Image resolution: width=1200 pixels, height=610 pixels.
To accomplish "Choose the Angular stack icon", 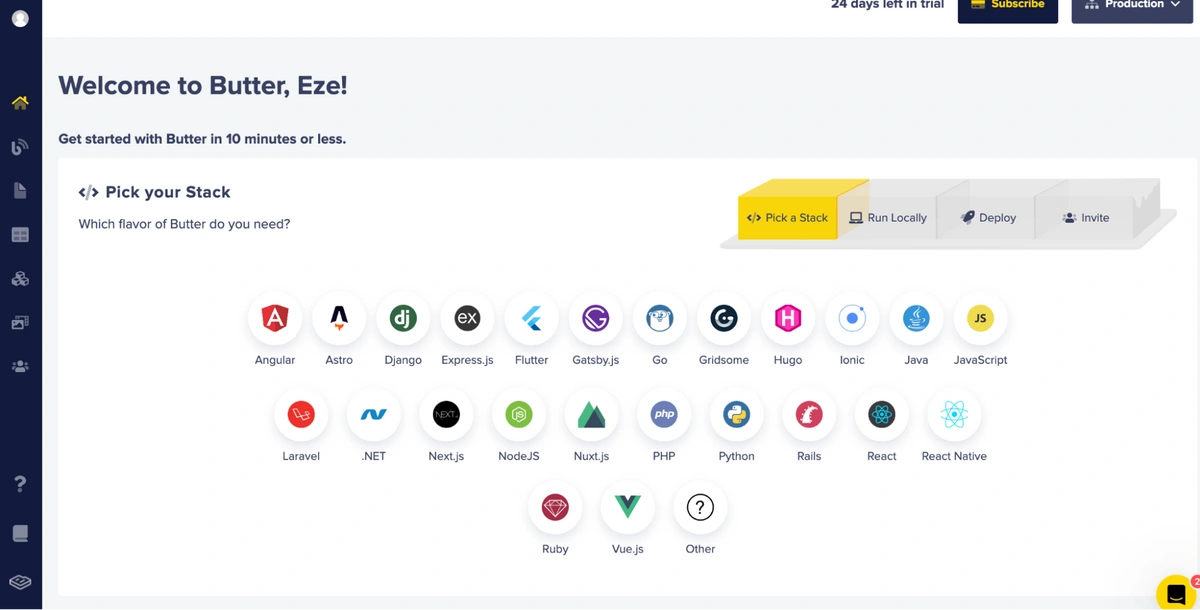I will [x=275, y=319].
